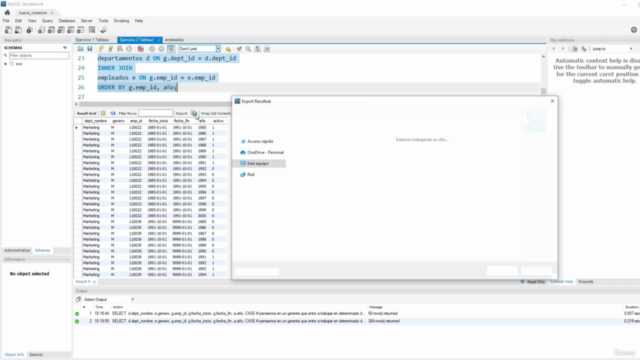The image size is (640, 360).
Task: Expand the sys schema tree node
Action: point(6,64)
